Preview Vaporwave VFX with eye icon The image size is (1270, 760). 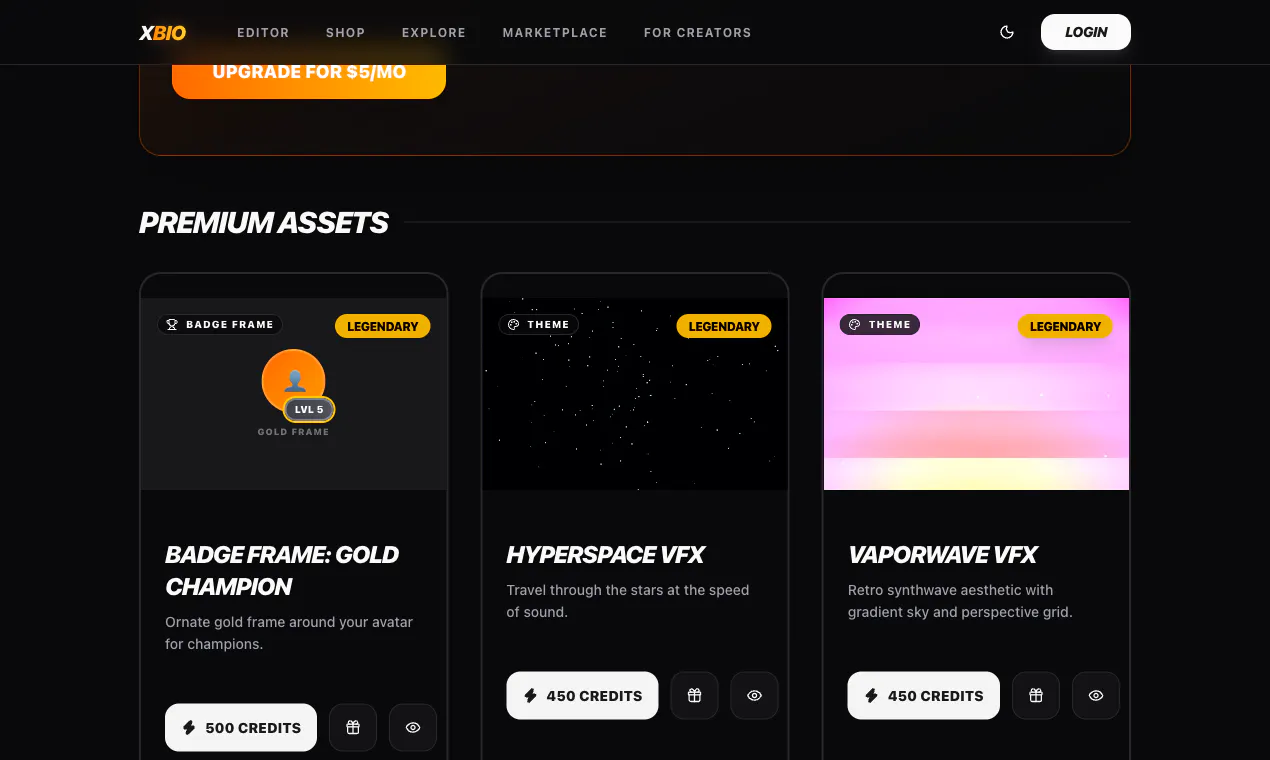tap(1096, 696)
